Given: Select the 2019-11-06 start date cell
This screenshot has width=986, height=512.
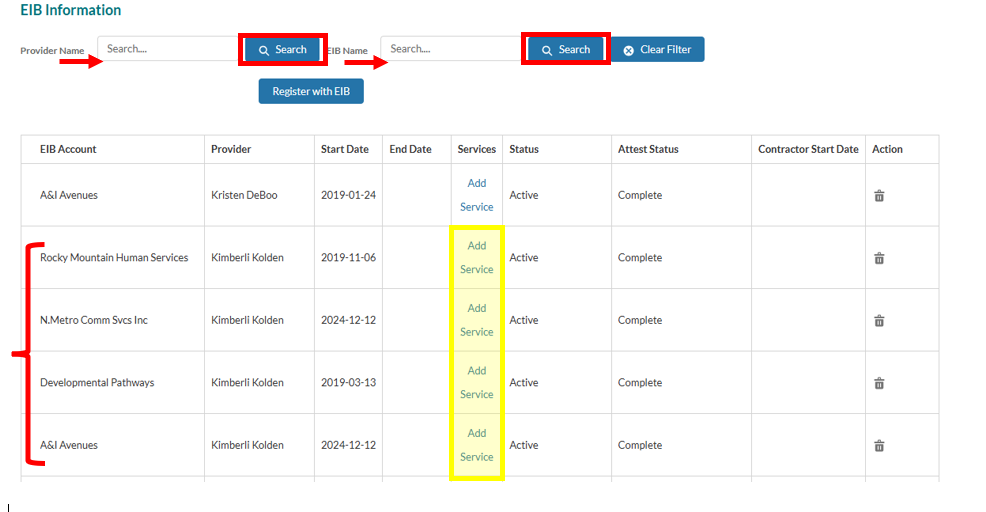Looking at the screenshot, I should [x=348, y=257].
